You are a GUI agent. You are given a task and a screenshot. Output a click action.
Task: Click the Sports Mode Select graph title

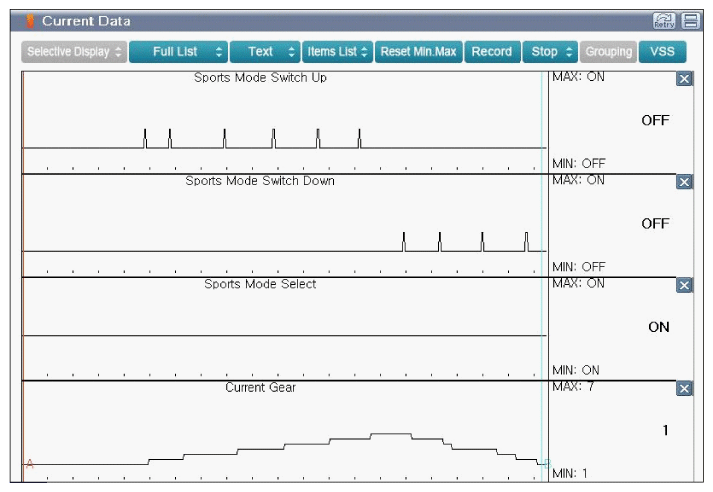pyautogui.click(x=260, y=284)
